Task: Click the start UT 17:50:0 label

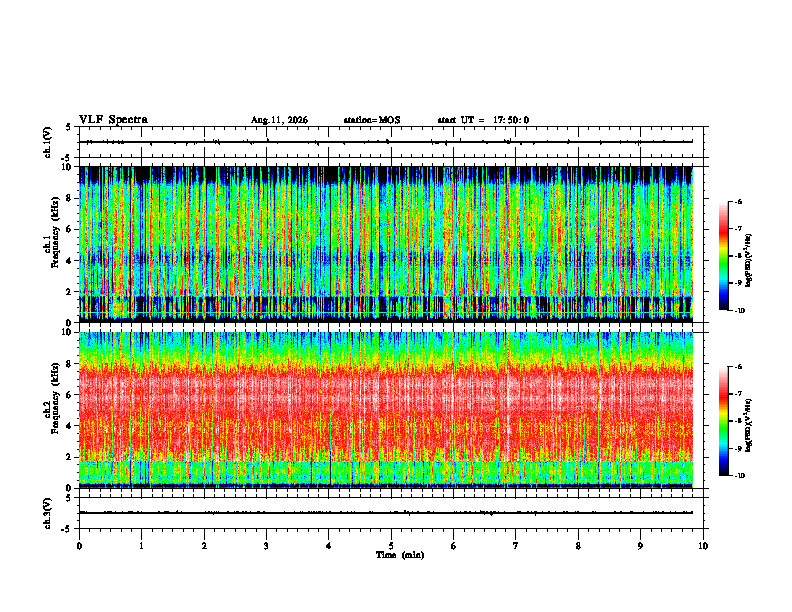Action: (x=483, y=120)
